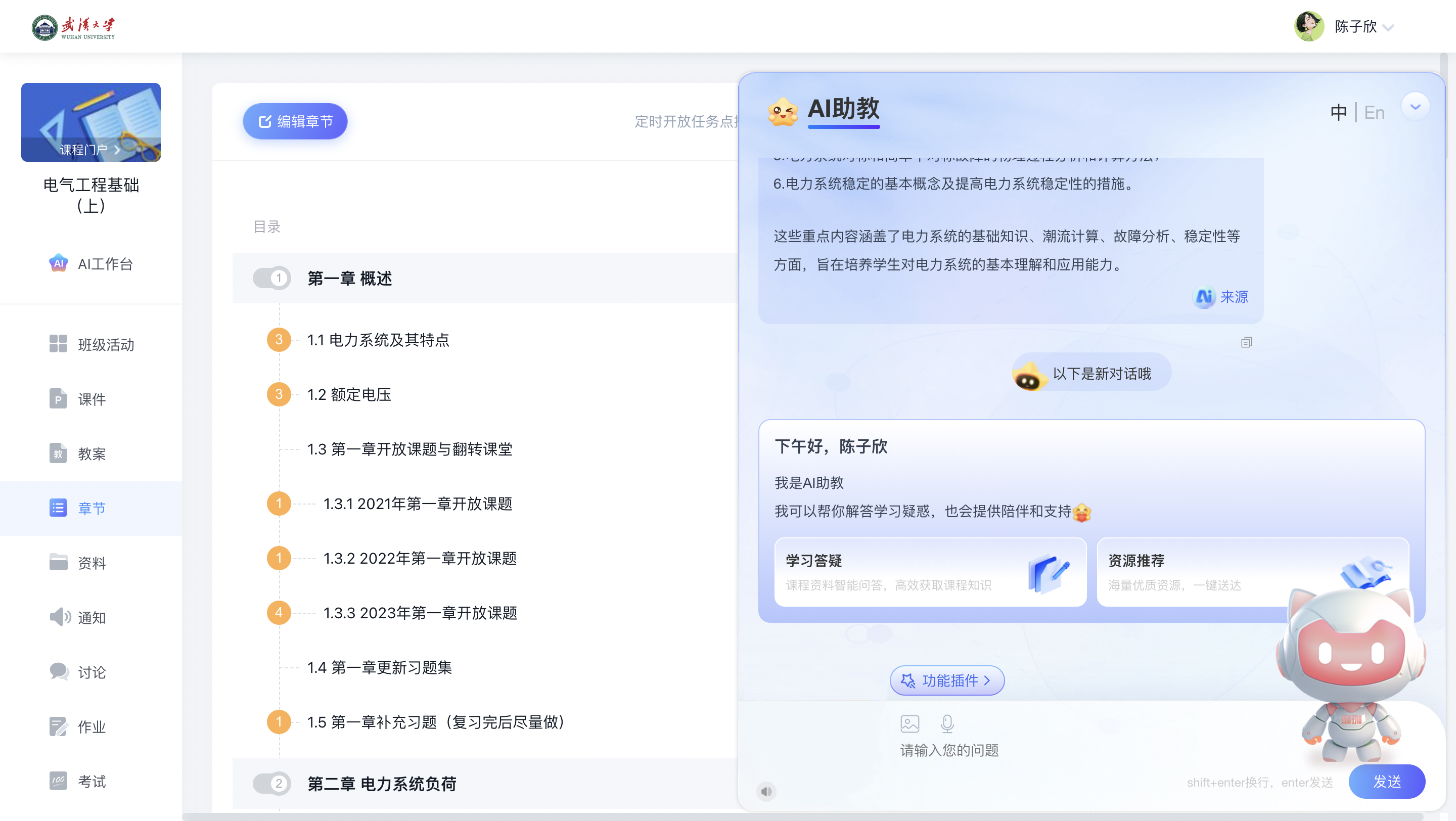Toggle the 第一章 概述 chapter switch

[271, 278]
